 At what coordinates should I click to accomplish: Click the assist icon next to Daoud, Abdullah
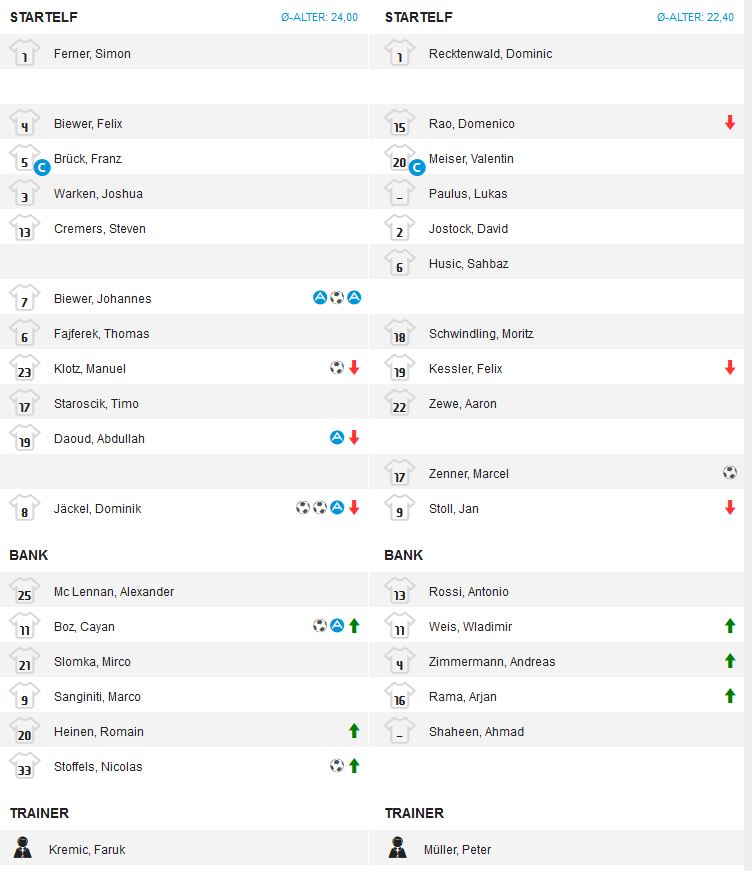click(x=337, y=438)
